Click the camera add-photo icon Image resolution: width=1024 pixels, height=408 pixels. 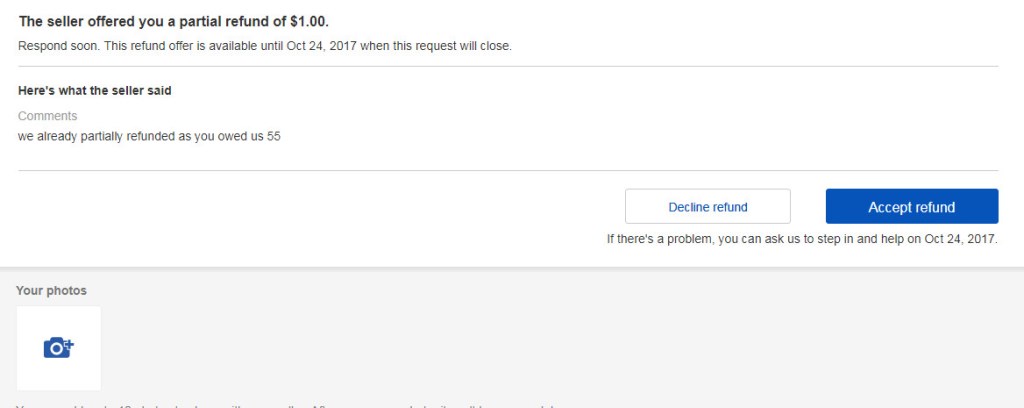(x=59, y=348)
